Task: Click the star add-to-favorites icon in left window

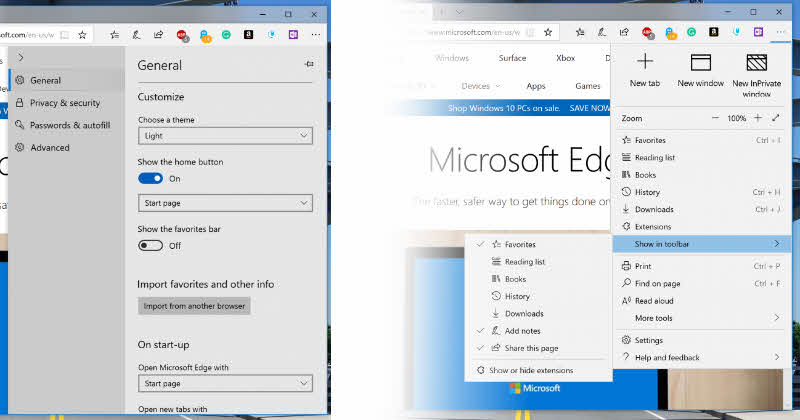Action: pos(83,35)
